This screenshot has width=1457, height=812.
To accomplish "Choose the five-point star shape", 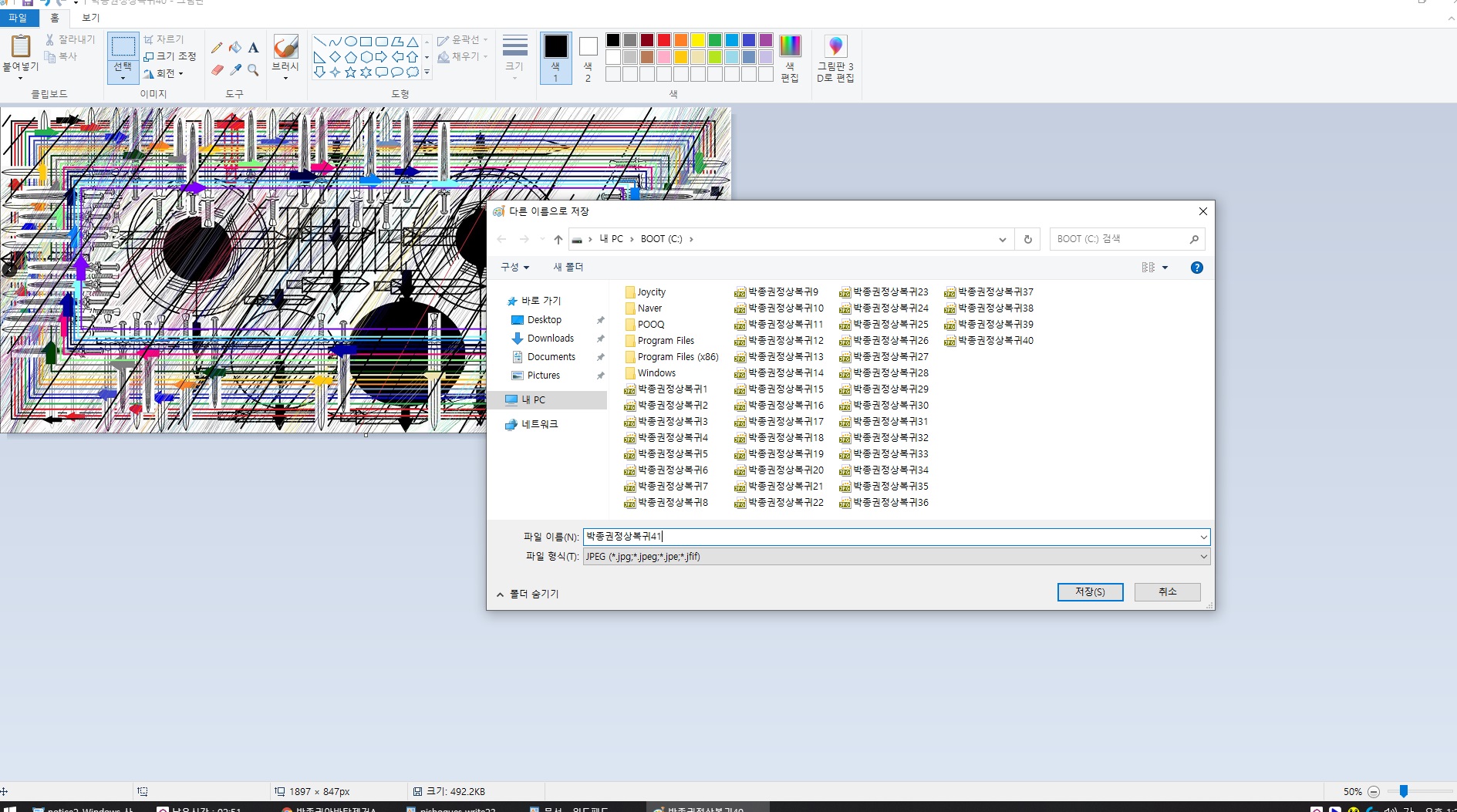I will [x=350, y=72].
